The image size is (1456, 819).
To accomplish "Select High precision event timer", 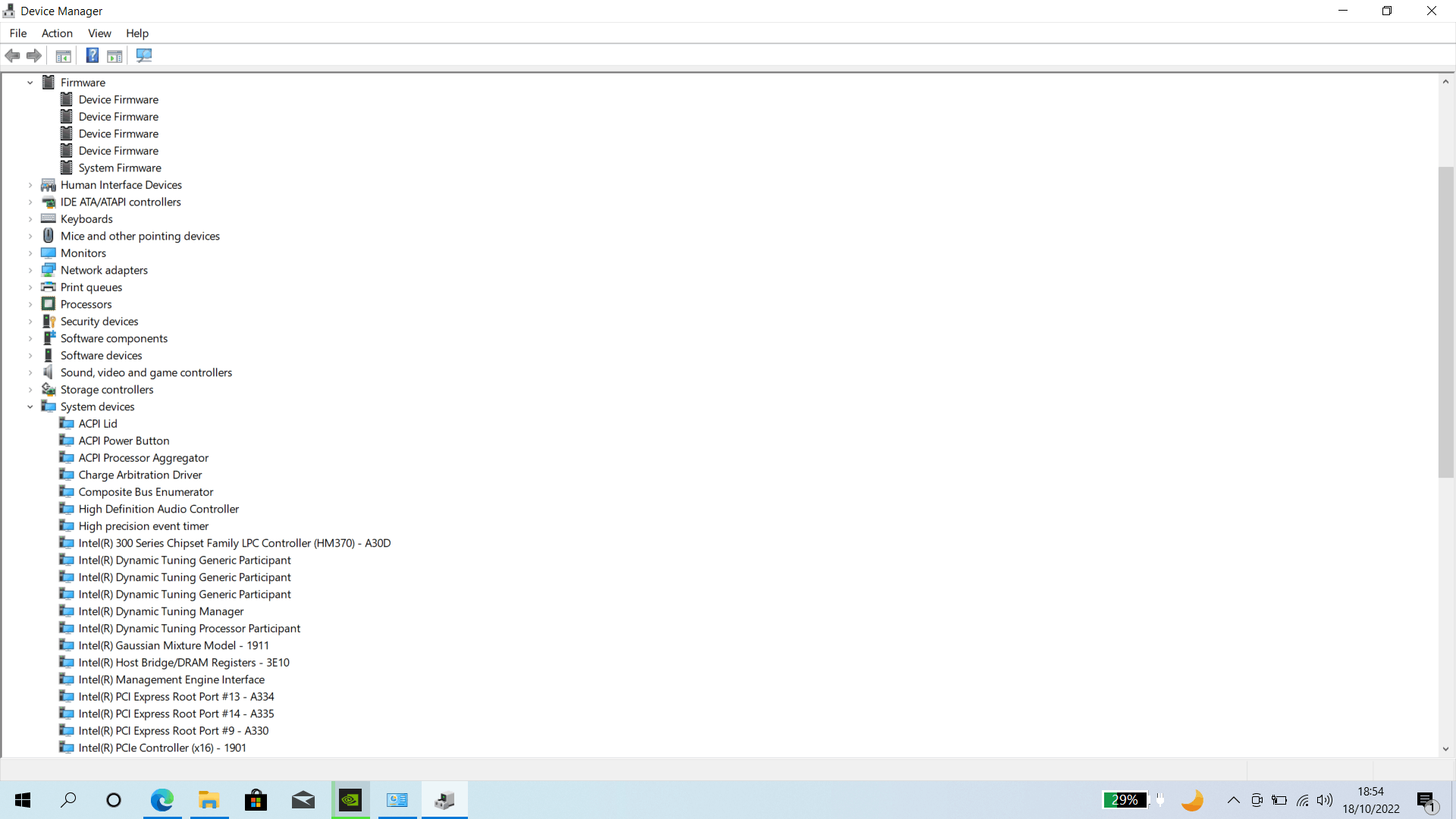I will [x=143, y=526].
